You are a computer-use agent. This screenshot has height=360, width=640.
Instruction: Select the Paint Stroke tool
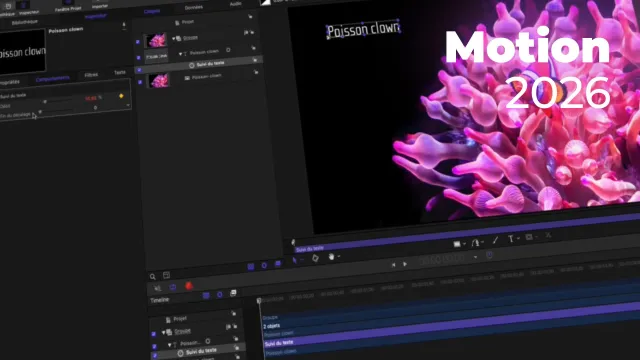pyautogui.click(x=495, y=240)
